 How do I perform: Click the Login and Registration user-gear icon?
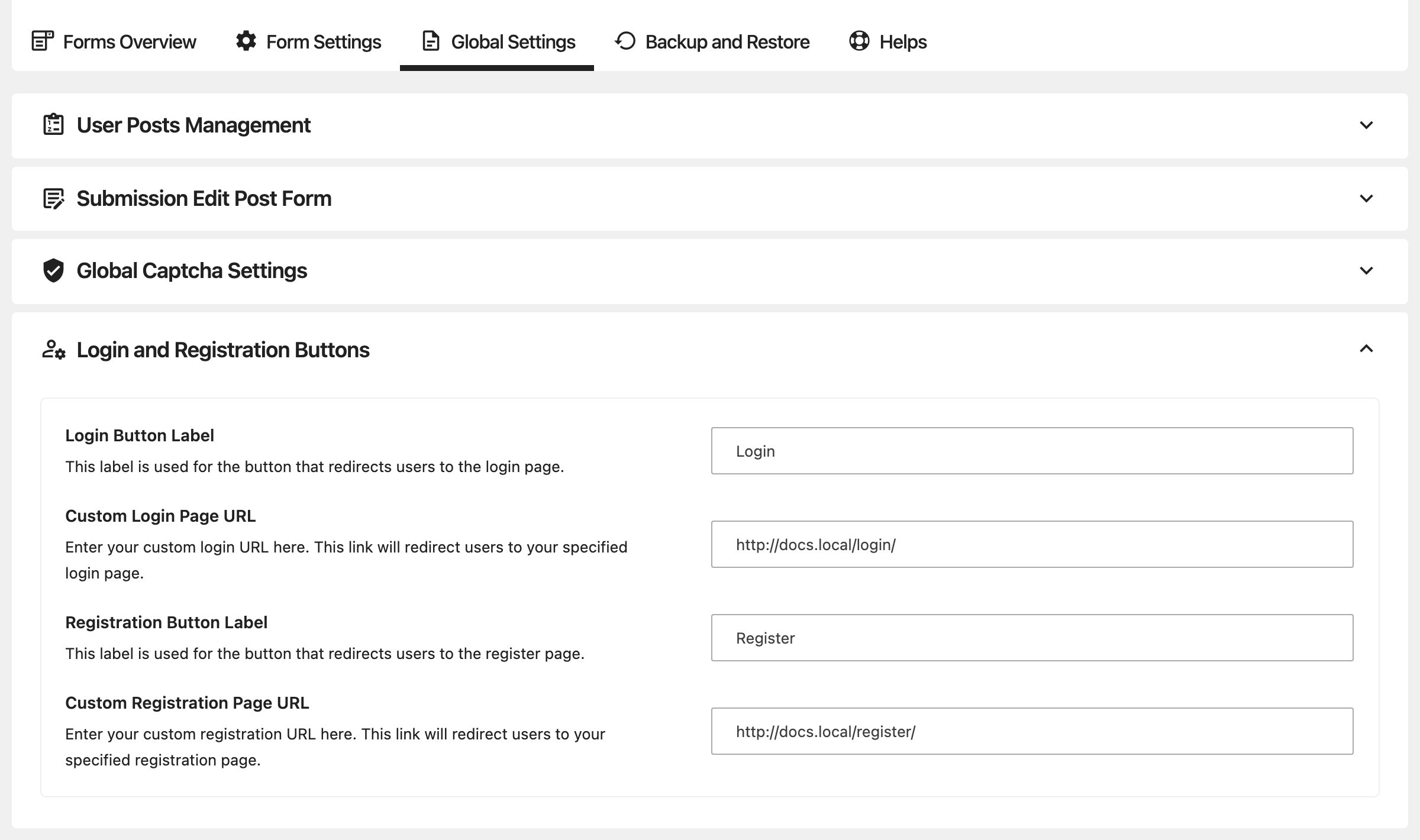point(53,350)
